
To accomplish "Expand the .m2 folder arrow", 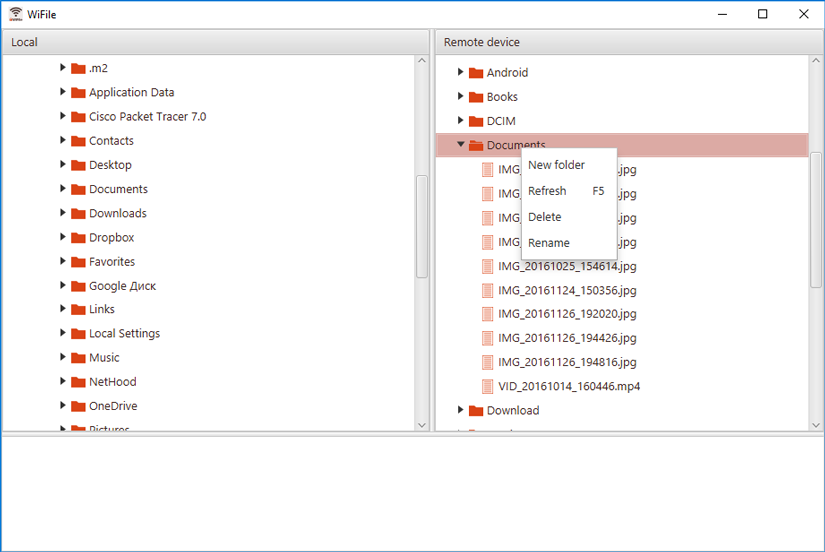I will click(63, 67).
